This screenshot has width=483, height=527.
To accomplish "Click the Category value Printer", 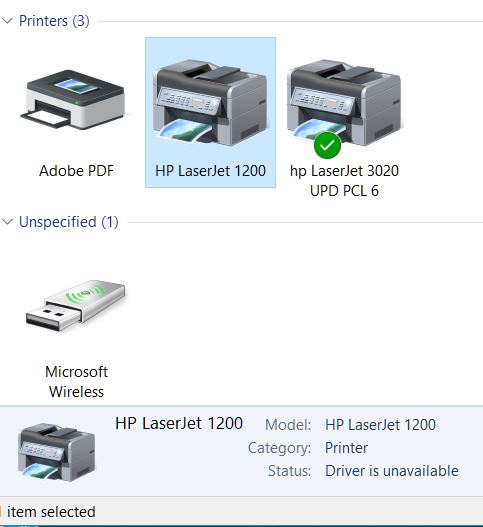I will (x=346, y=448).
